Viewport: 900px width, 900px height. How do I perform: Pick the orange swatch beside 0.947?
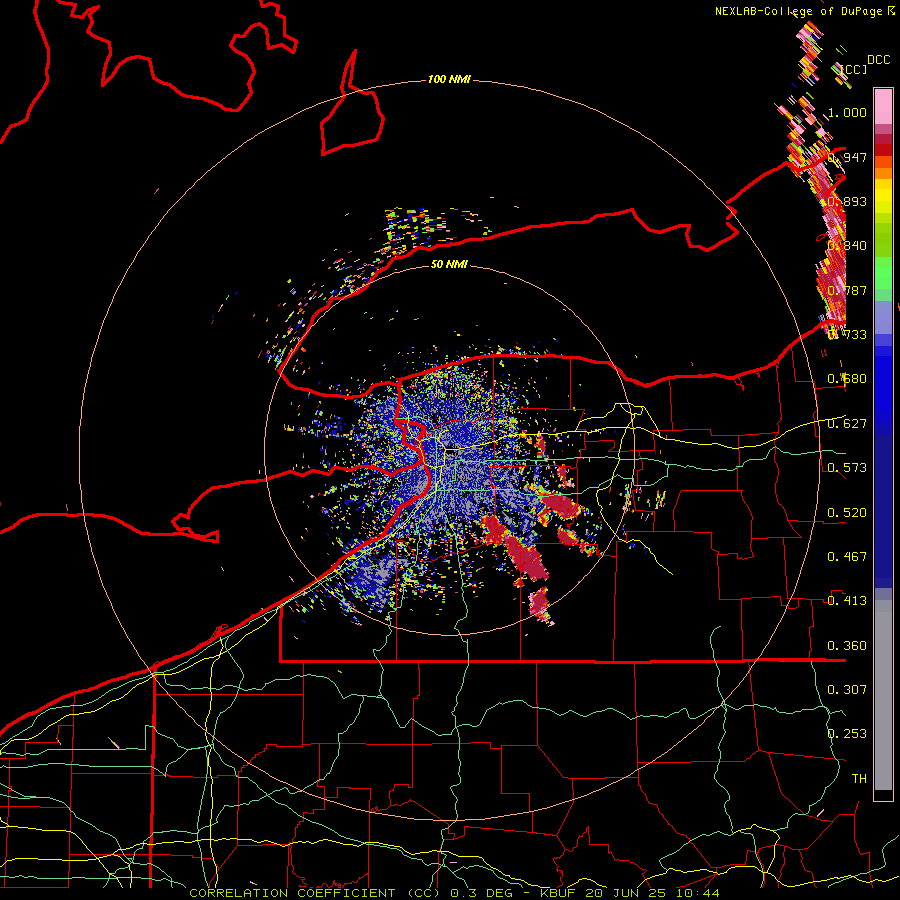(x=883, y=161)
